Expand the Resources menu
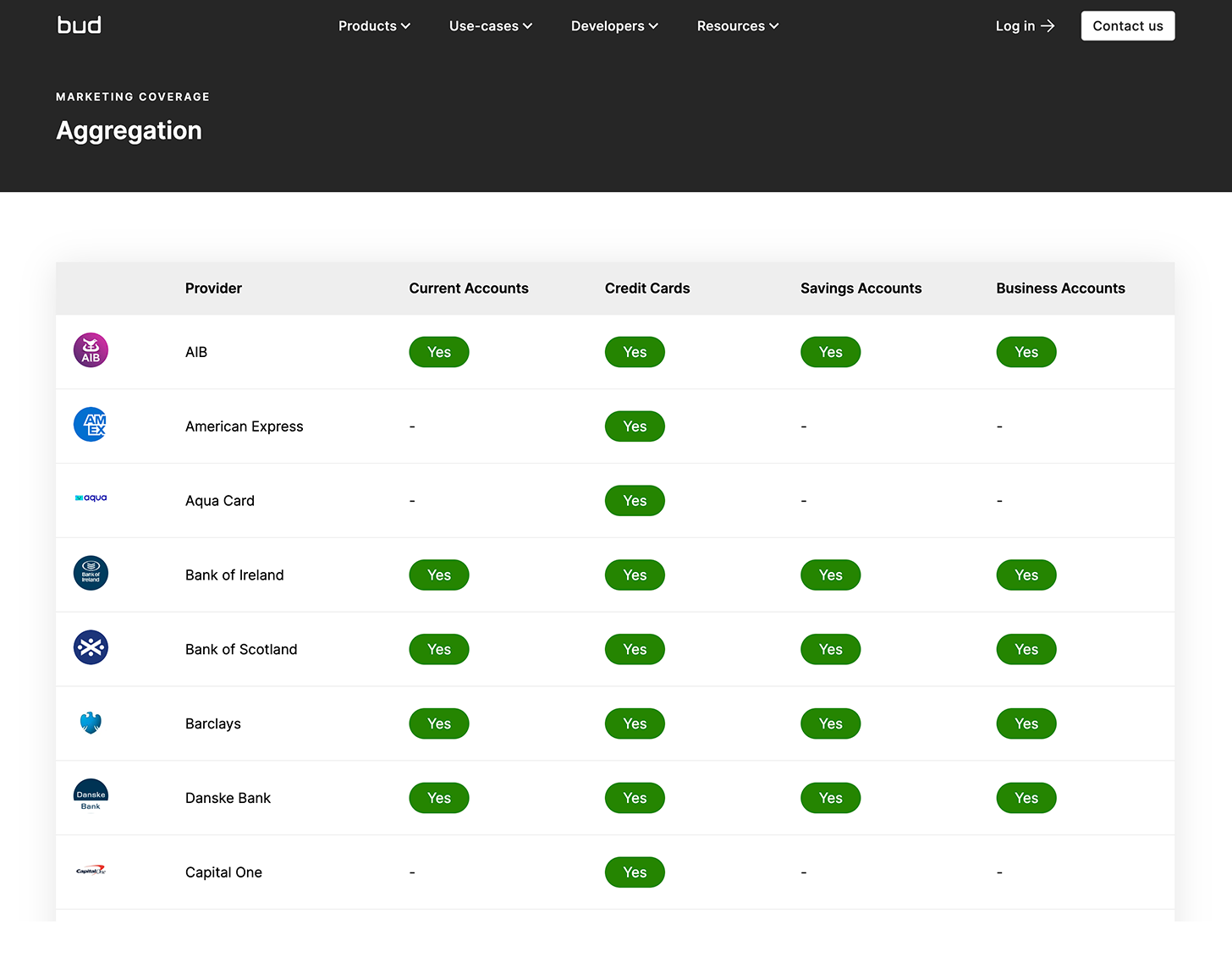1232x968 pixels. pyautogui.click(x=738, y=26)
